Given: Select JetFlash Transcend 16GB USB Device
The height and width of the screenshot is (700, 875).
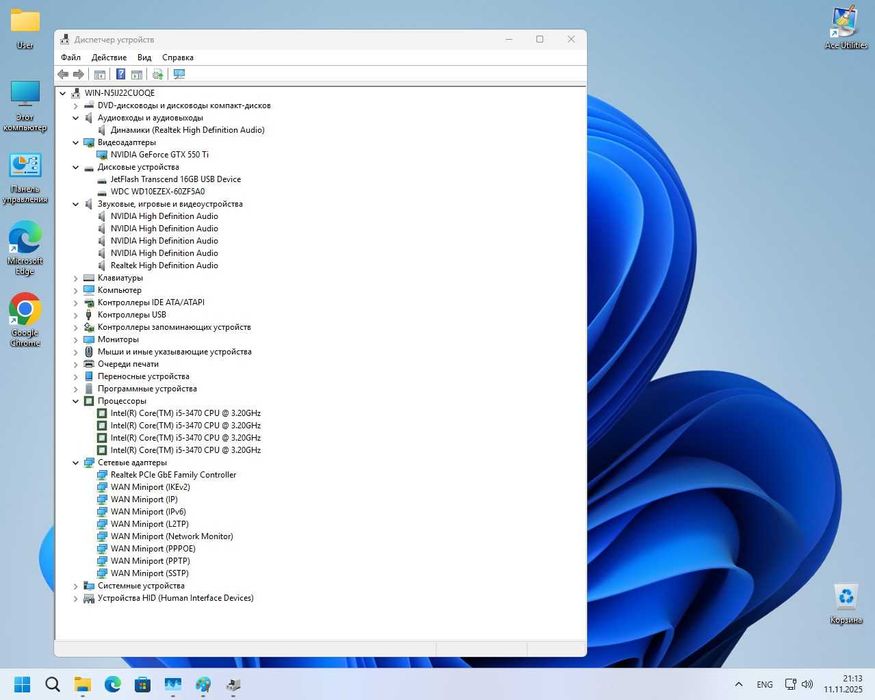Looking at the screenshot, I should point(175,179).
